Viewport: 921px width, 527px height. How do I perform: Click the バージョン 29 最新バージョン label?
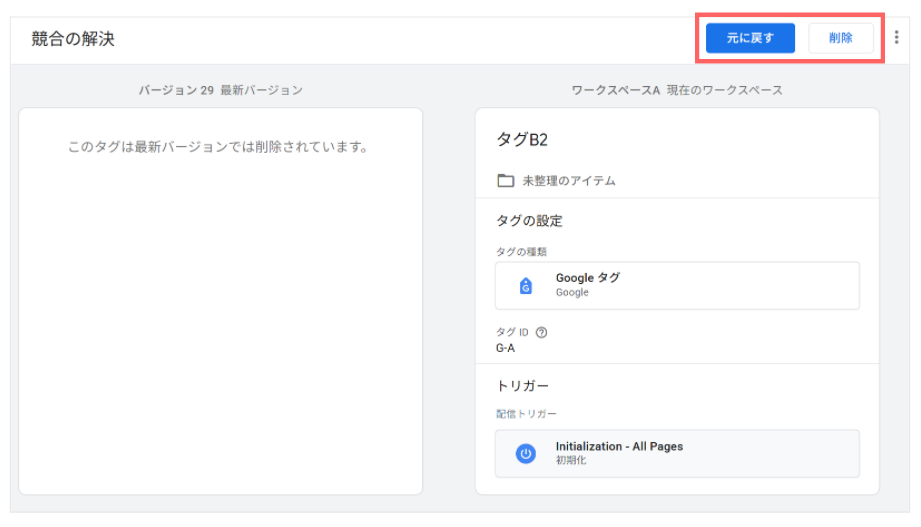point(221,90)
